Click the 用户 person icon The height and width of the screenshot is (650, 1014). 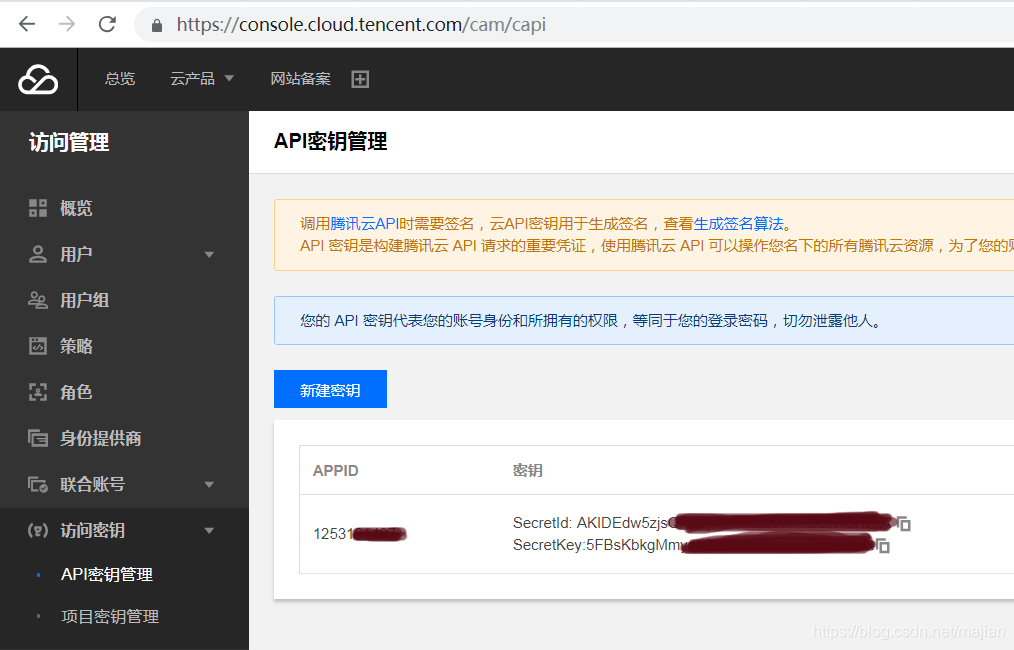click(x=38, y=254)
